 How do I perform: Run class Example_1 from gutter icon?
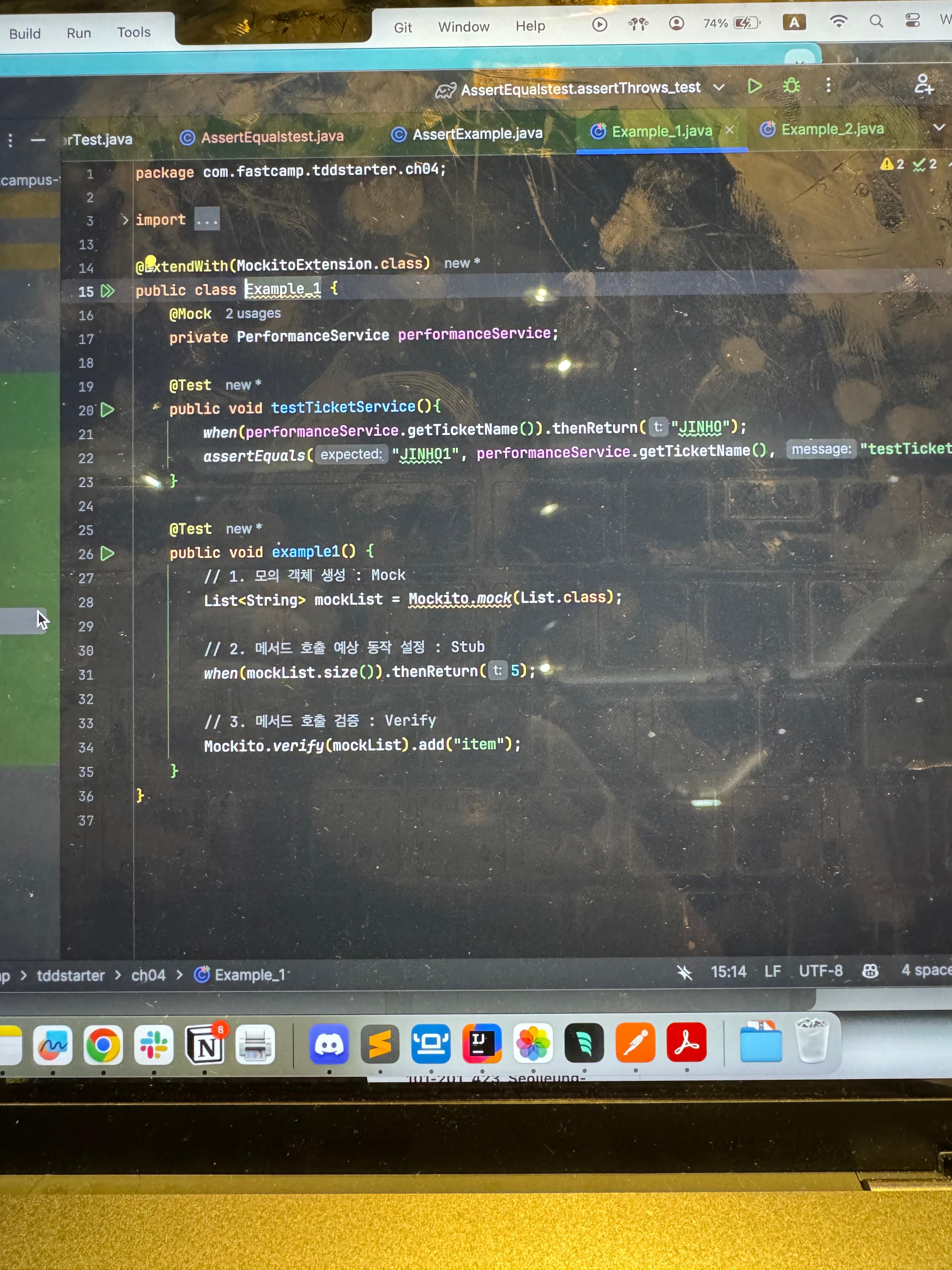pos(107,291)
